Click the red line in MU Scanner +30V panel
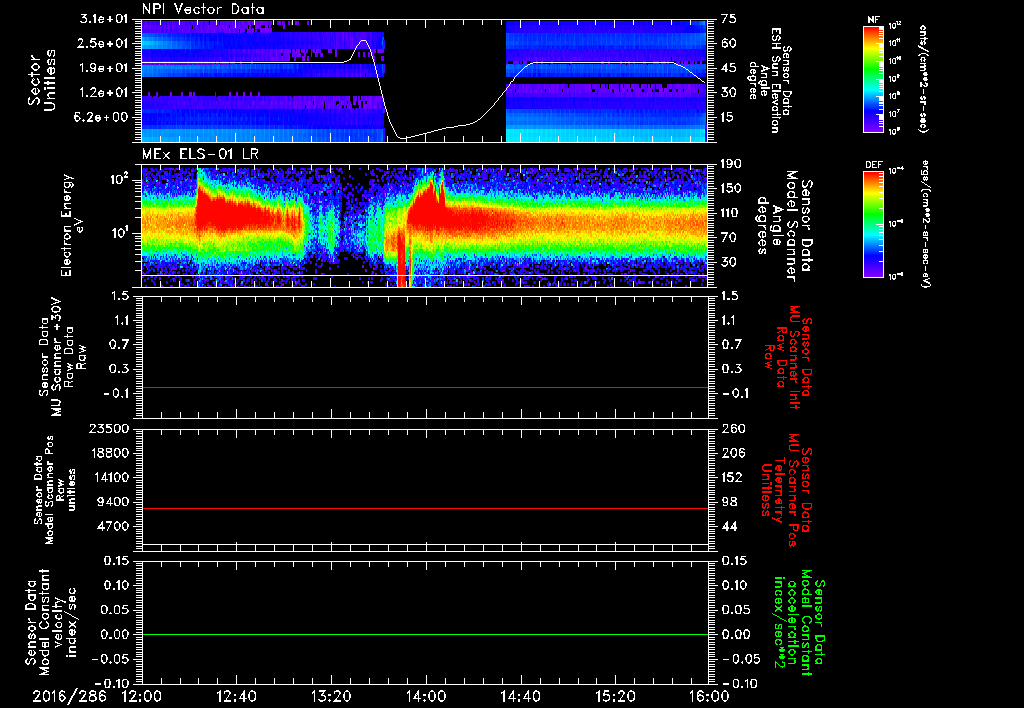 pyautogui.click(x=424, y=387)
